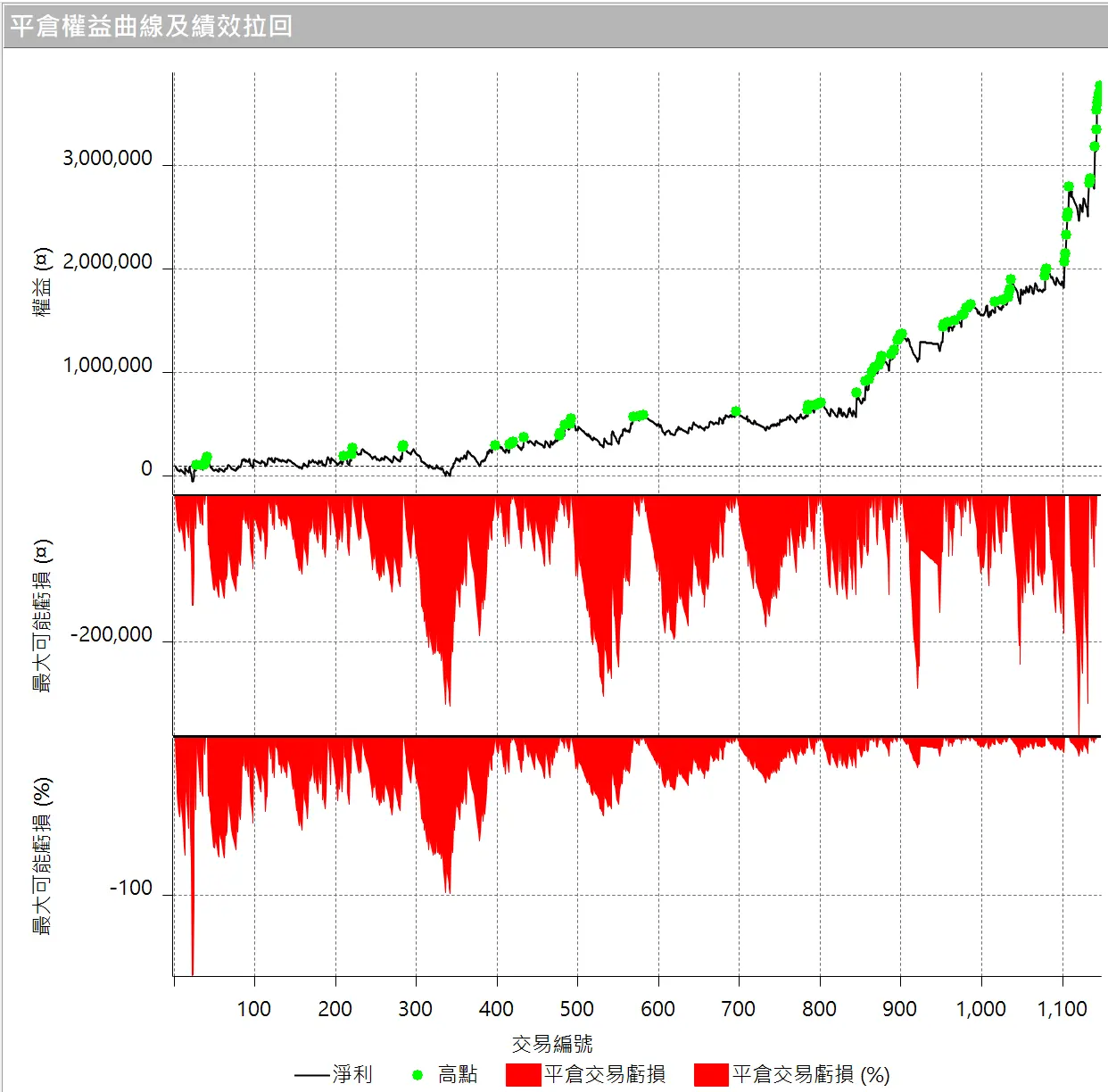Select the 平倉交易虧損 (%) legend label
This screenshot has width=1108, height=1092.
tap(811, 1074)
